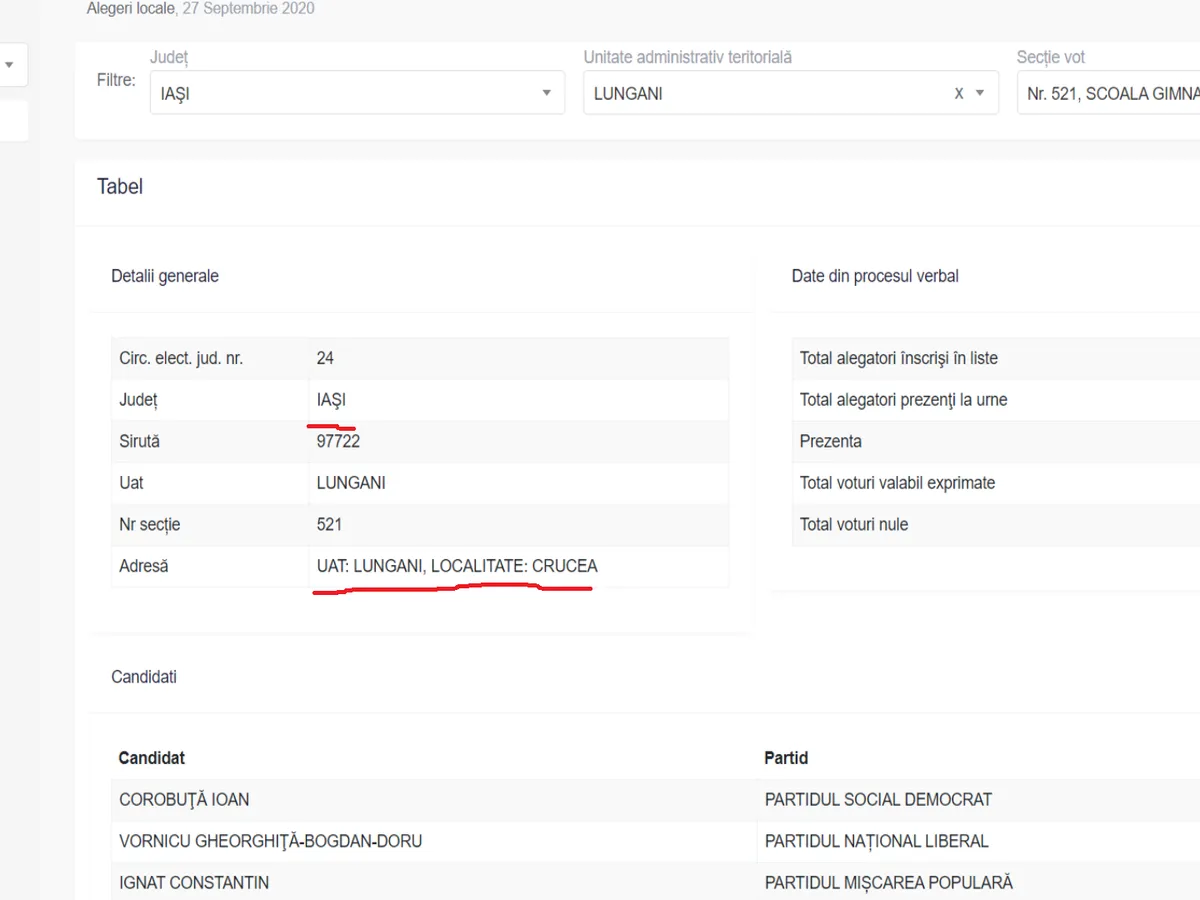Click the Adresă value with LOCALITATE: CRUCEA
Viewport: 1200px width, 900px height.
coord(457,566)
